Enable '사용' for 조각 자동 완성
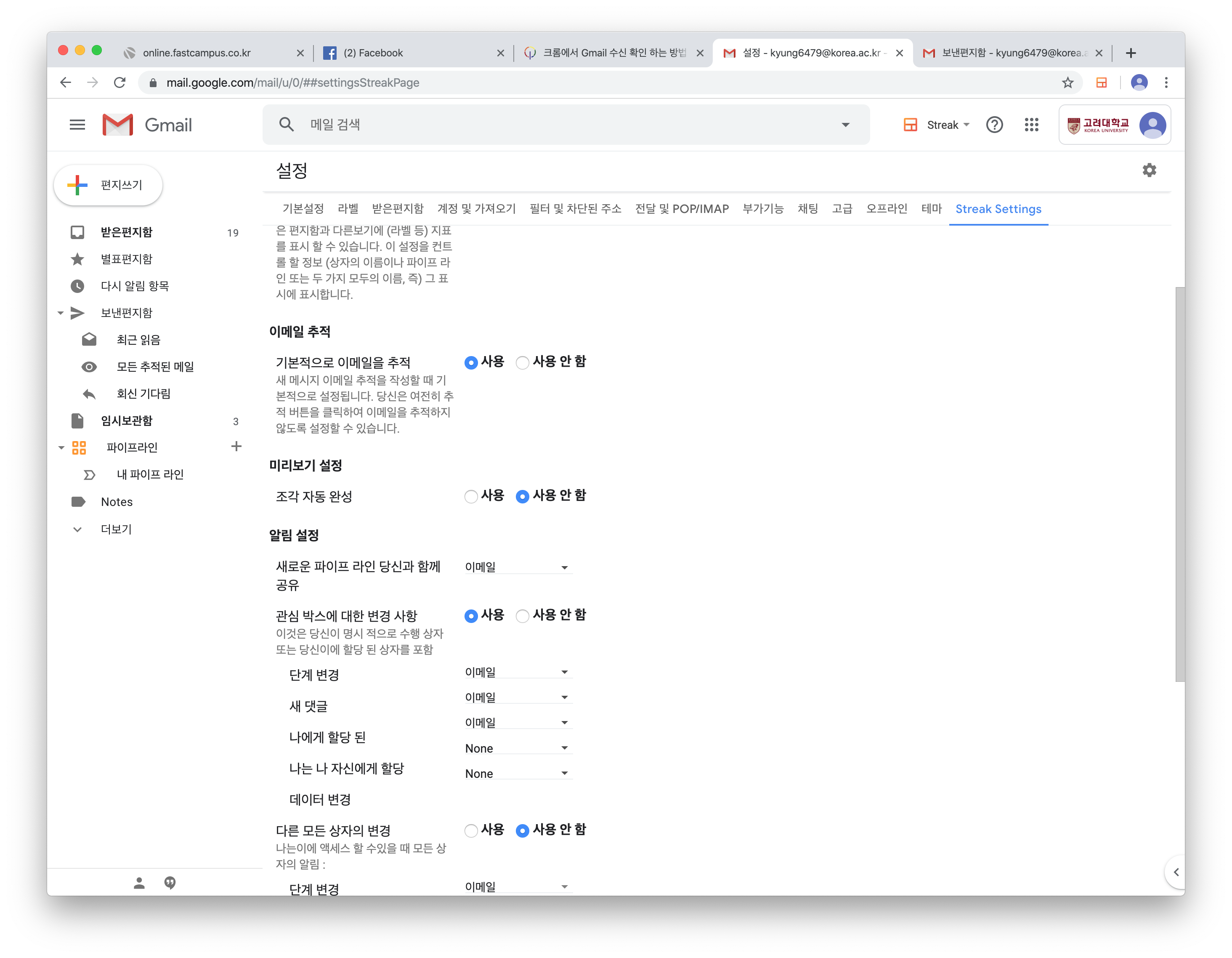Image resolution: width=1232 pixels, height=958 pixels. coord(471,497)
